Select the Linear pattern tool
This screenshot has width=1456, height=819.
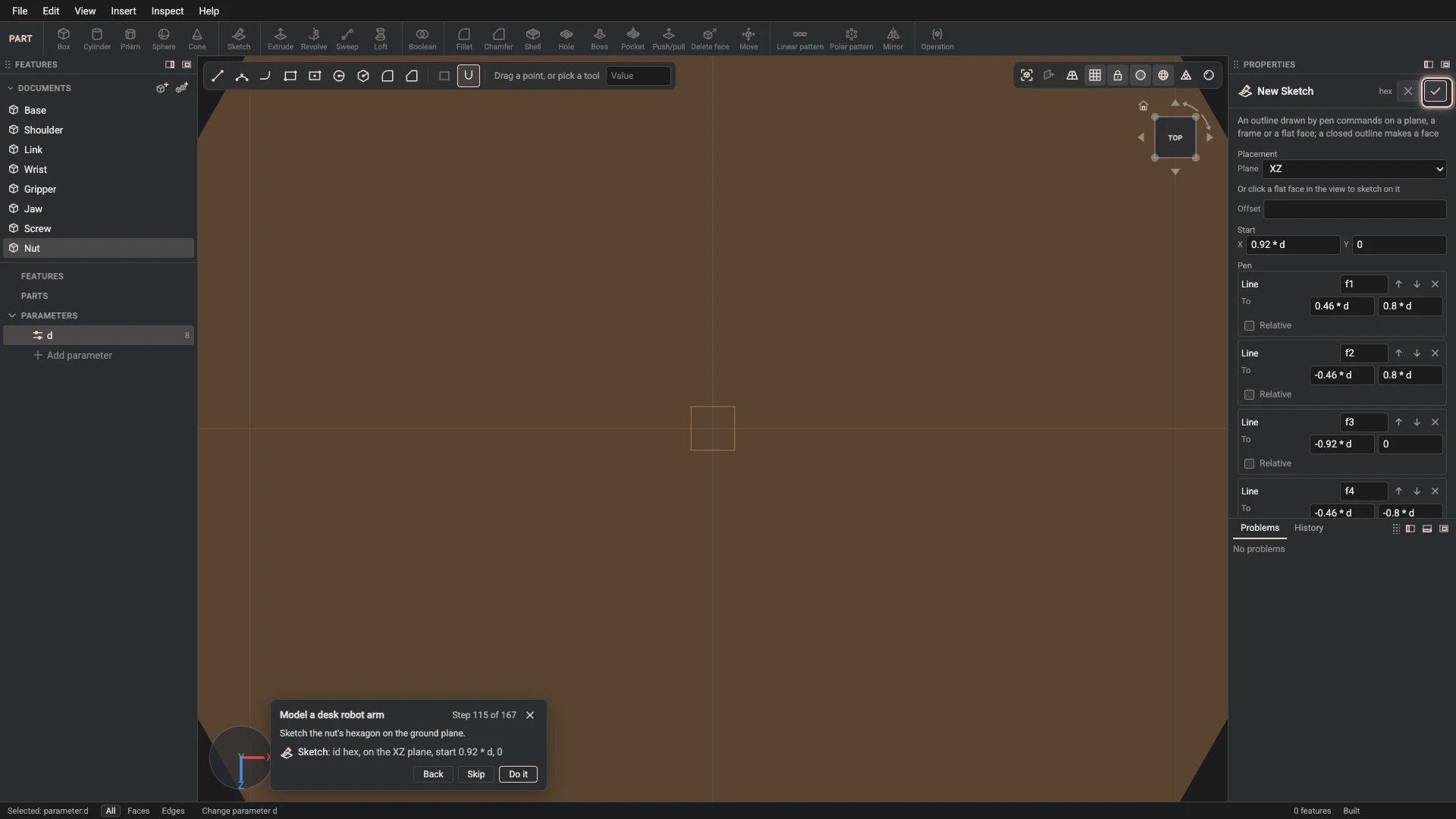[x=800, y=39]
